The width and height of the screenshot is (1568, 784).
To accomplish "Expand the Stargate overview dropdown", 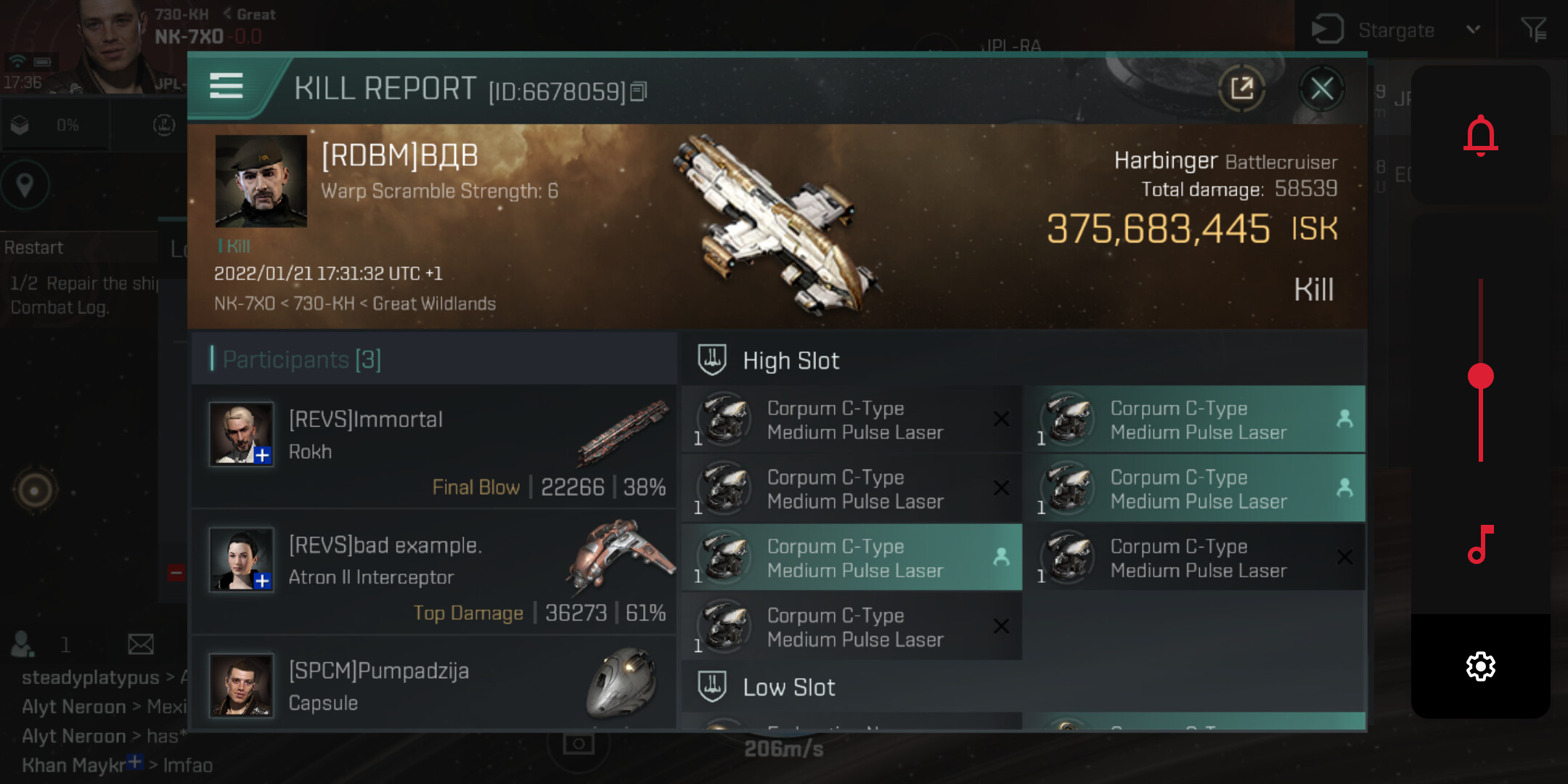I will (x=1472, y=30).
